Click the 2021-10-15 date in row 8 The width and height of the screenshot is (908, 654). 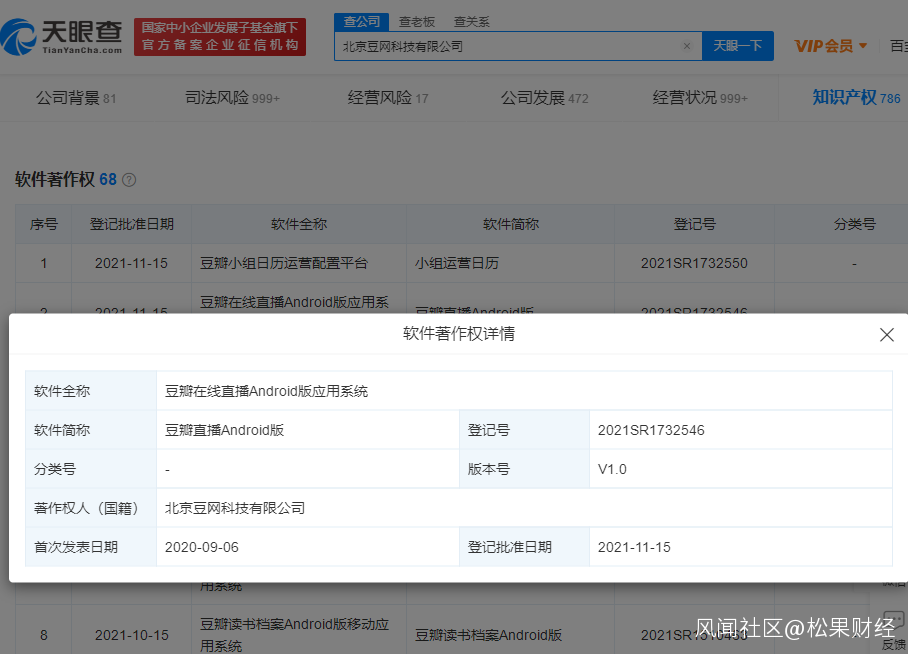pos(131,635)
